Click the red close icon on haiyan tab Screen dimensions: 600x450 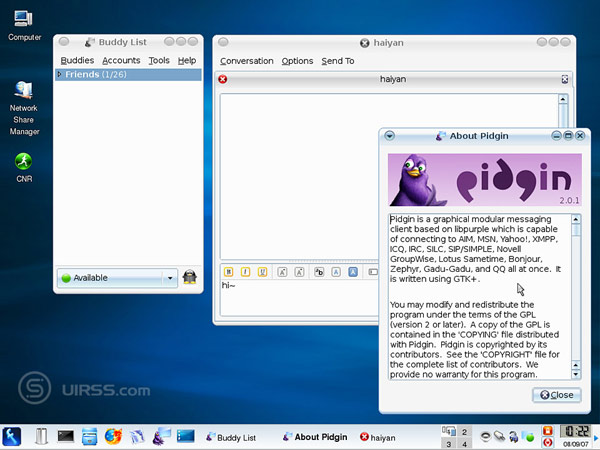[223, 79]
